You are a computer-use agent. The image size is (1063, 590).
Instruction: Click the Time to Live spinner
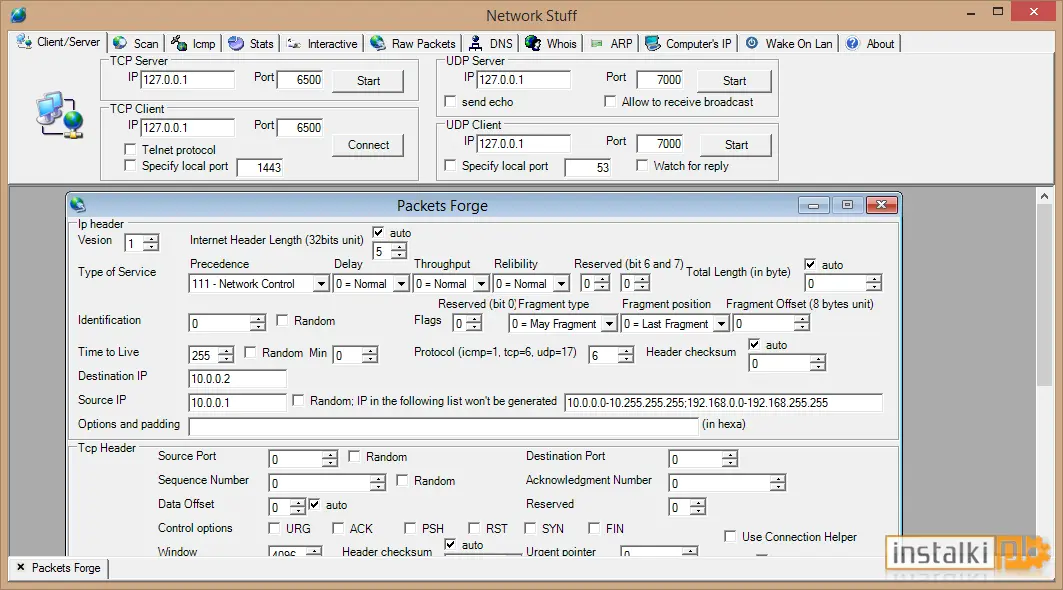[226, 355]
